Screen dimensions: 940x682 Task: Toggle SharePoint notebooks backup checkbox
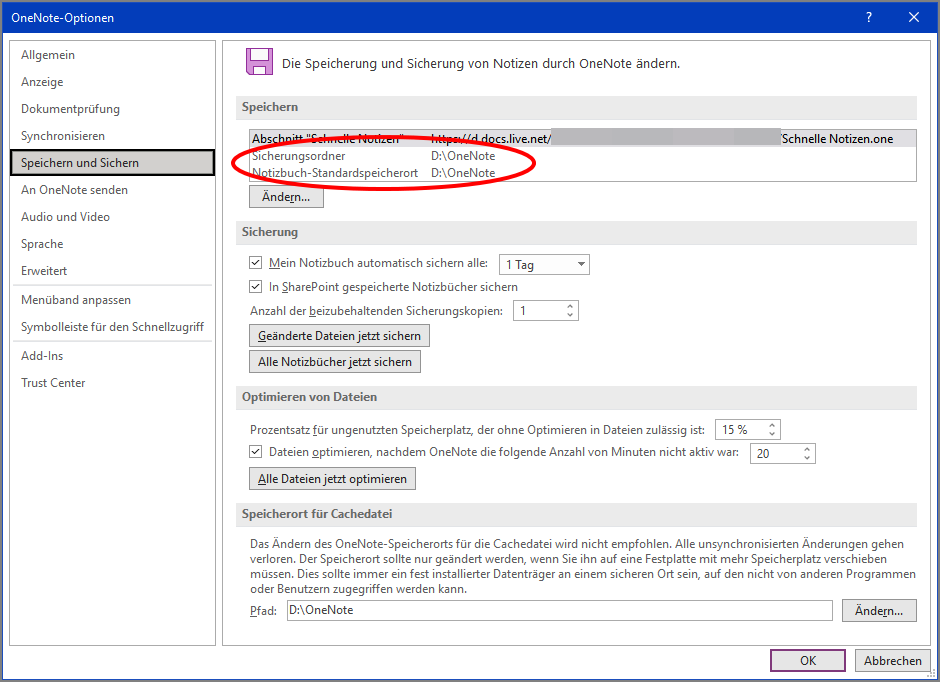click(x=255, y=286)
